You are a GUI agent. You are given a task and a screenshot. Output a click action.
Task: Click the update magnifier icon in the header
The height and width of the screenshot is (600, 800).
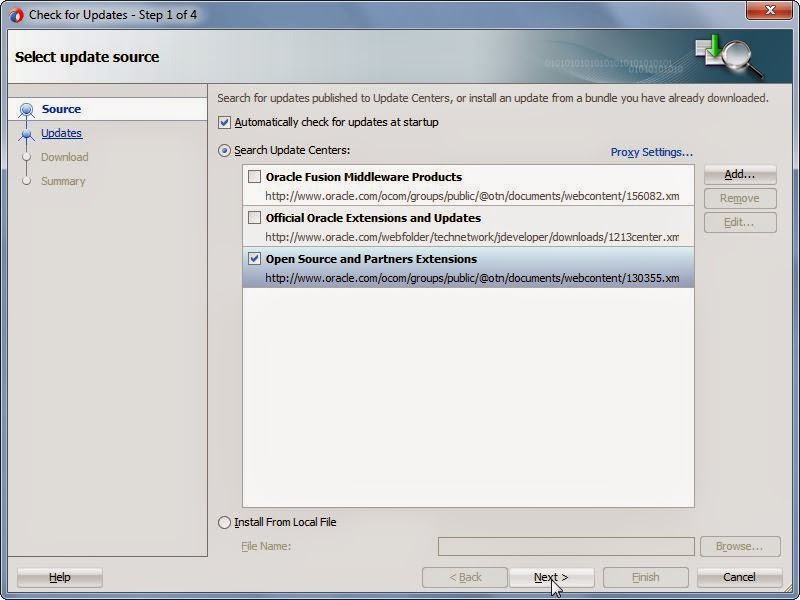730,56
